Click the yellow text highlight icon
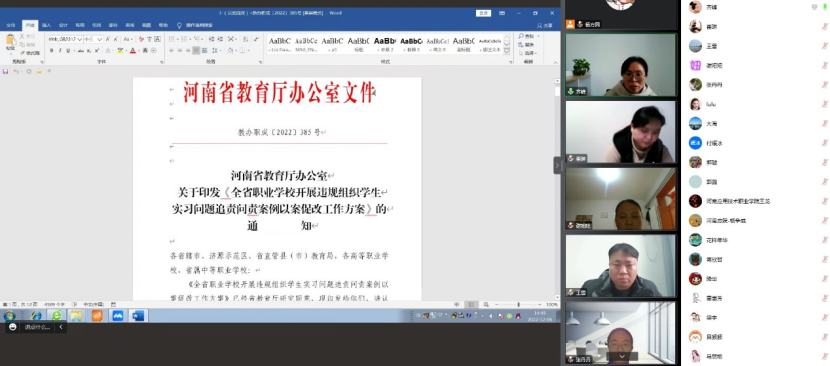The image size is (830, 366). 120,51
